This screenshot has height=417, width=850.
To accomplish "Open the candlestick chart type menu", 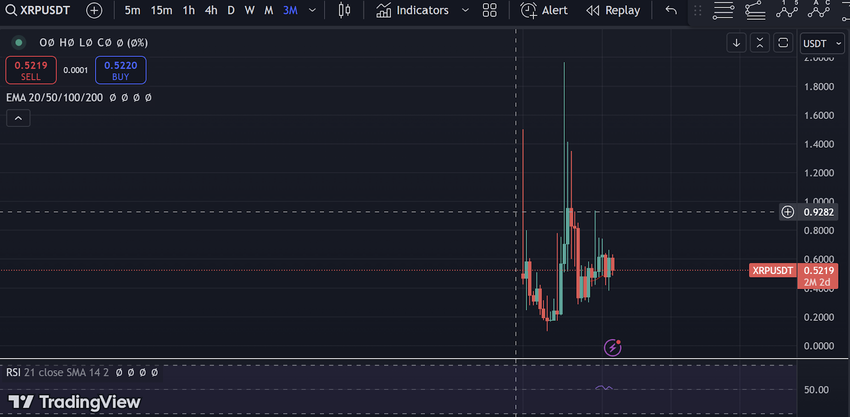I will pos(344,10).
